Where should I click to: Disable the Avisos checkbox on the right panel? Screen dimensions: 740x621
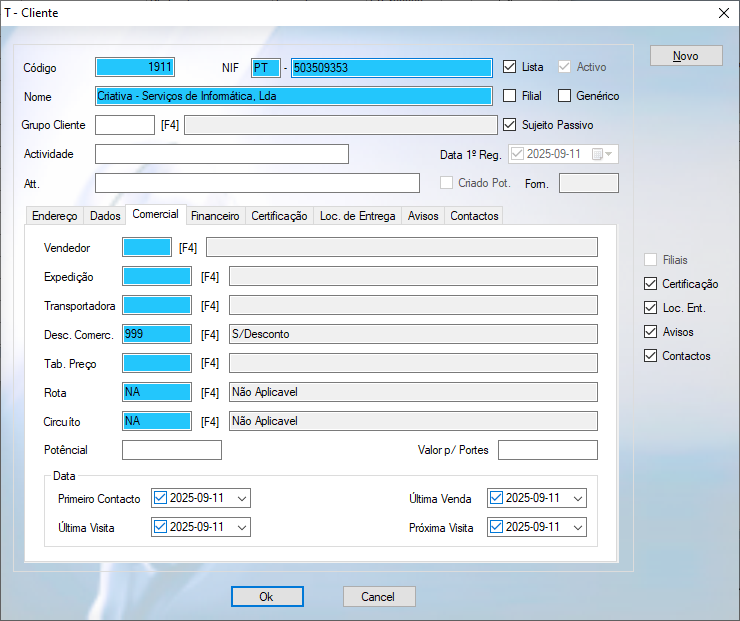pos(651,332)
